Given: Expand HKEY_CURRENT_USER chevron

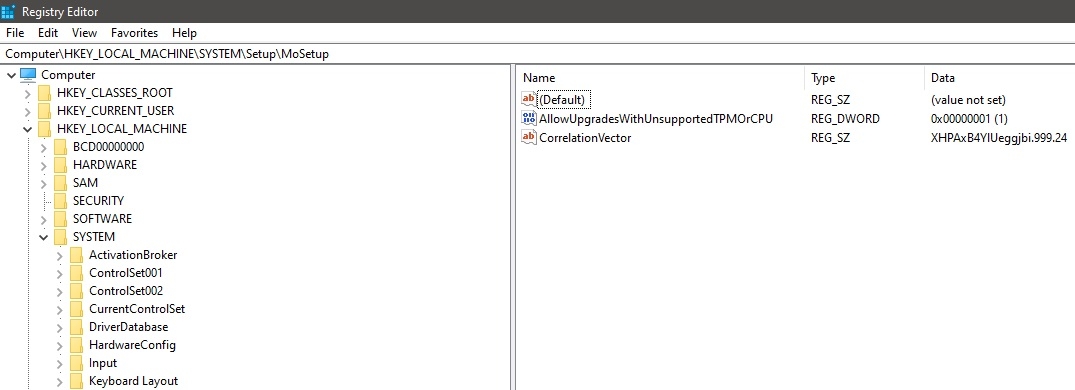Looking at the screenshot, I should (x=27, y=111).
